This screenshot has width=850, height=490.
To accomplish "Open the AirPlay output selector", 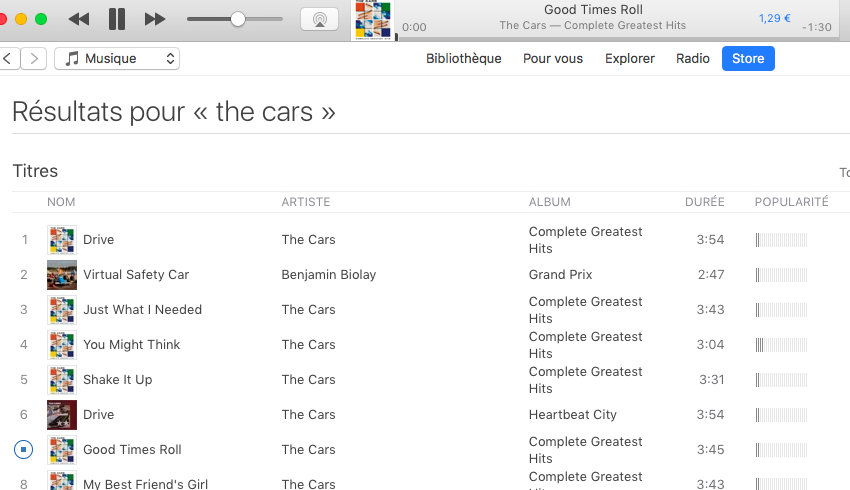I will coord(319,19).
